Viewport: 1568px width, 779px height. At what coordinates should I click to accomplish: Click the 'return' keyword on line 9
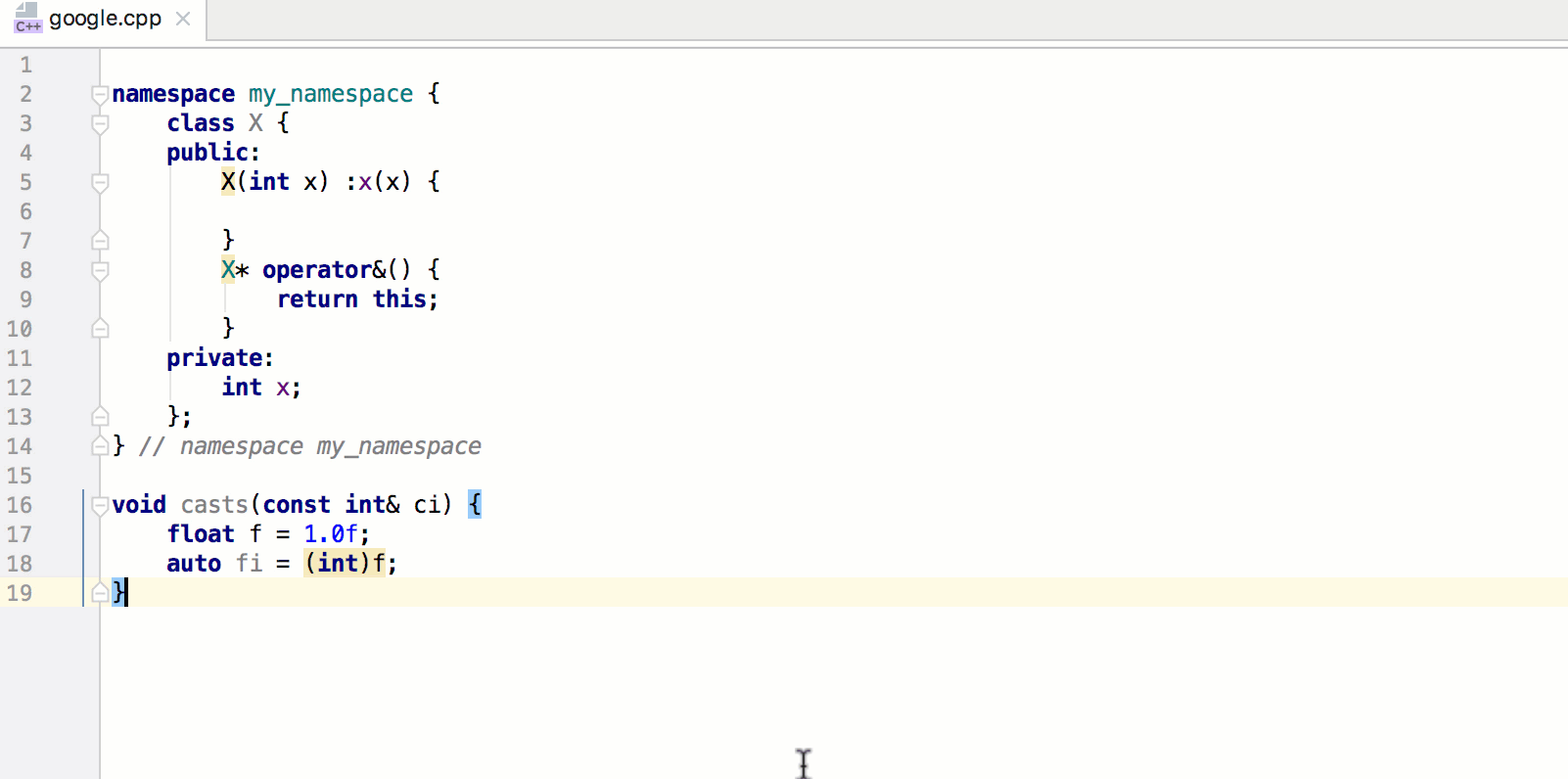(317, 299)
